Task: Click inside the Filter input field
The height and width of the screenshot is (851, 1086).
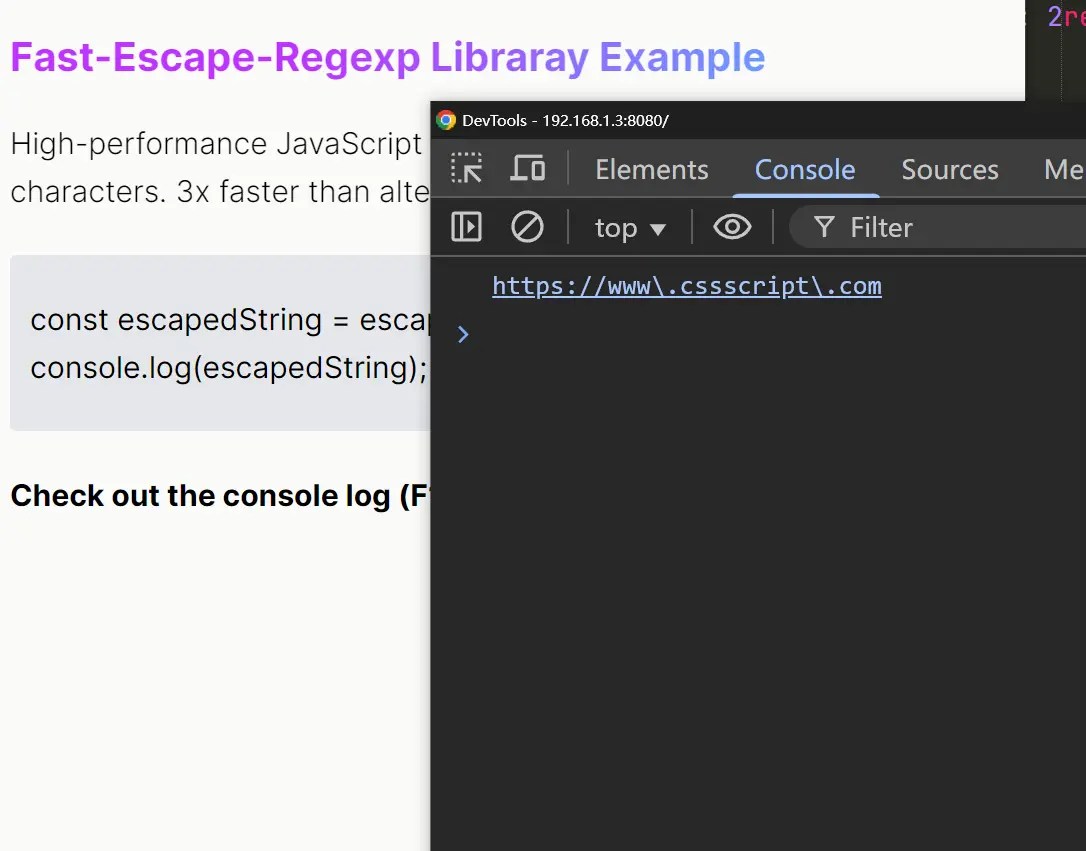Action: pyautogui.click(x=920, y=227)
